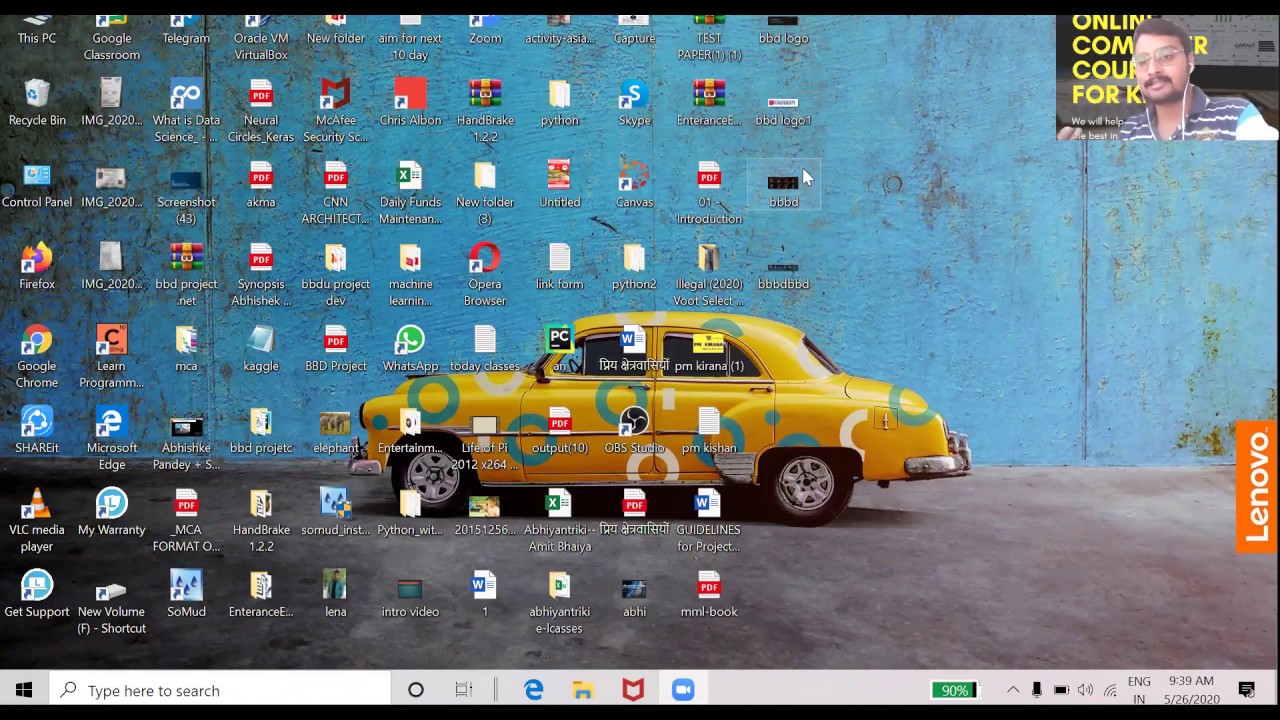This screenshot has height=720, width=1280.
Task: Open the SHAREit desktop icon
Action: [x=37, y=431]
